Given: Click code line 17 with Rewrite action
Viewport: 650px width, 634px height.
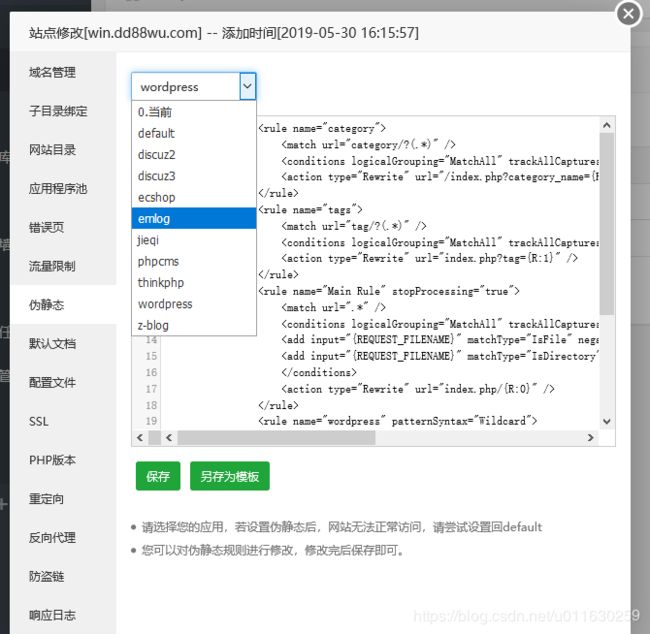Looking at the screenshot, I should (x=417, y=389).
